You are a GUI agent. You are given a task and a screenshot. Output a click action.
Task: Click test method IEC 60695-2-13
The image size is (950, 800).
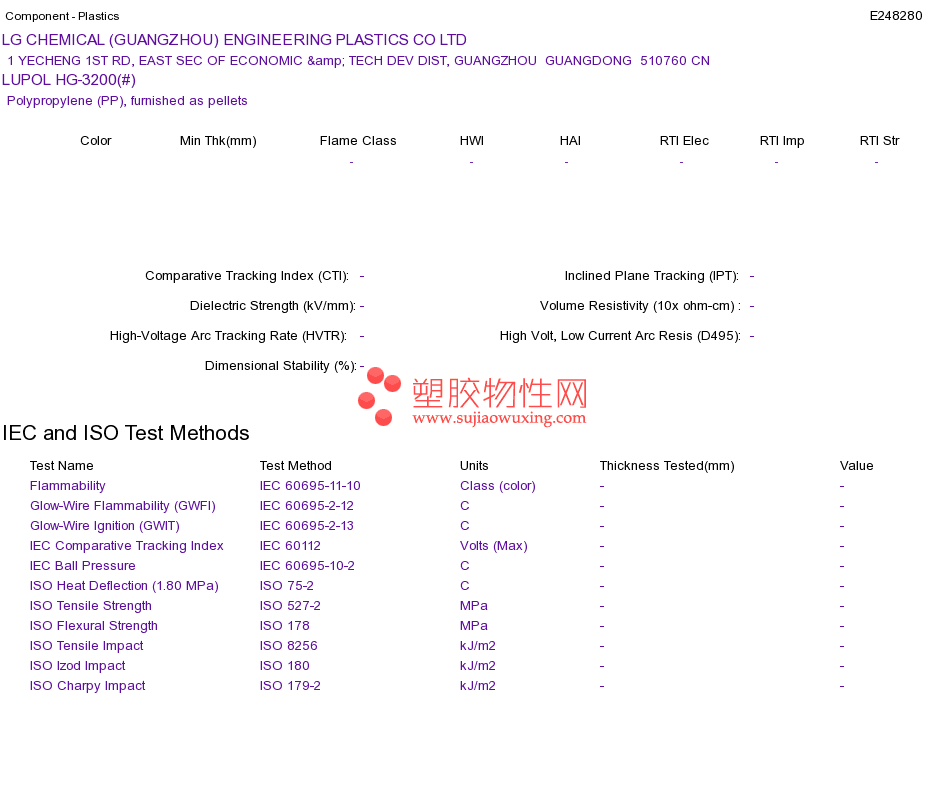(307, 526)
